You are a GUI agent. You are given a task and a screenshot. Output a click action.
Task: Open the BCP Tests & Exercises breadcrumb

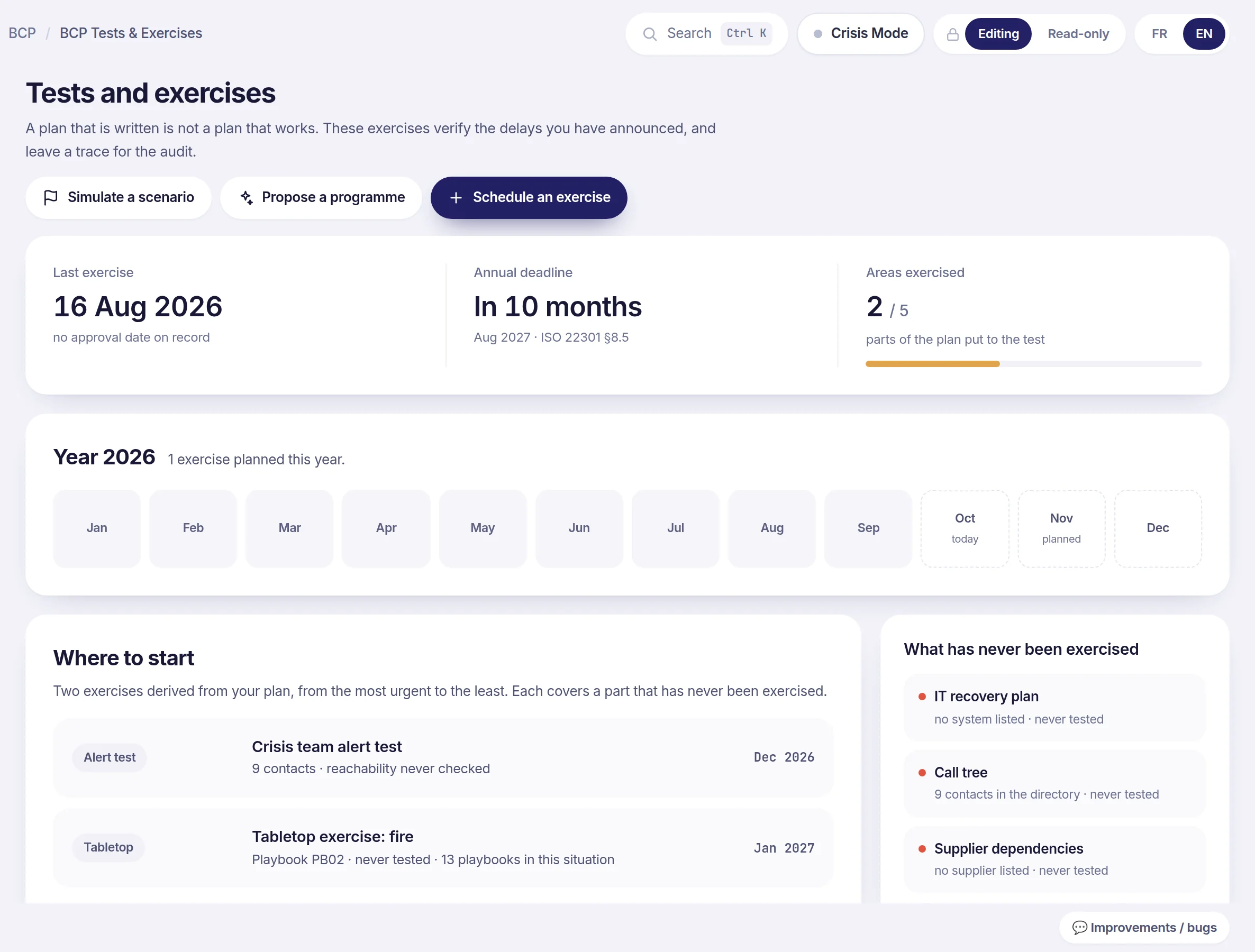(131, 33)
